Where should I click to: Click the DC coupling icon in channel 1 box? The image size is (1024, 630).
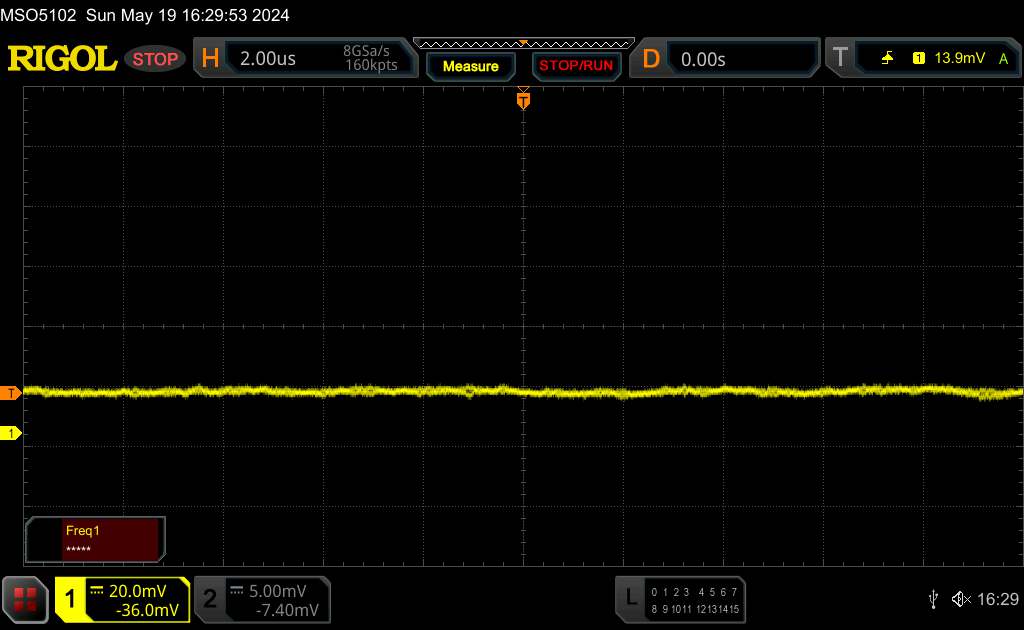point(97,591)
